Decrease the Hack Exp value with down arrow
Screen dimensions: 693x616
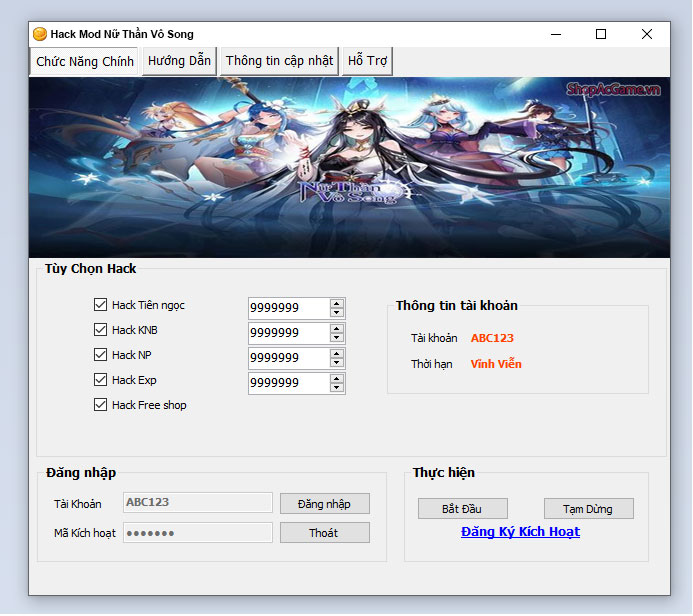(337, 388)
